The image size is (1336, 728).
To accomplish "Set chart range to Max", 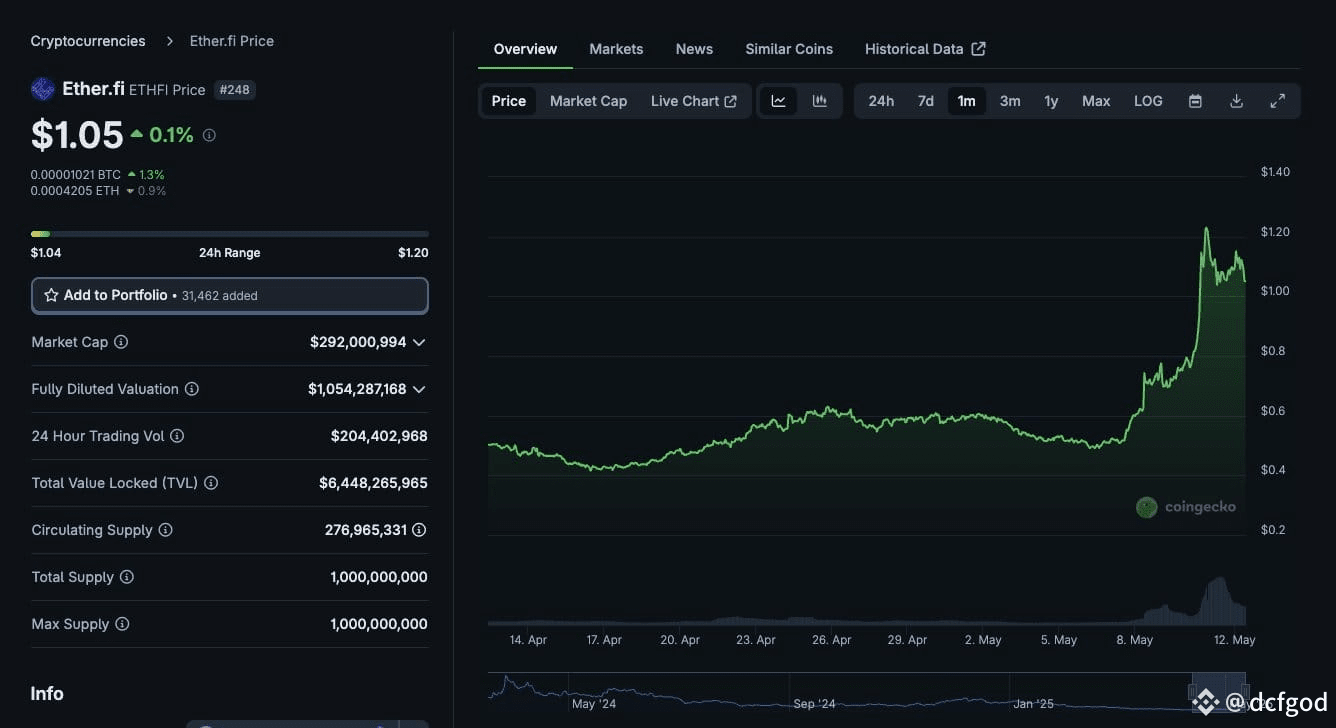I will (x=1096, y=101).
